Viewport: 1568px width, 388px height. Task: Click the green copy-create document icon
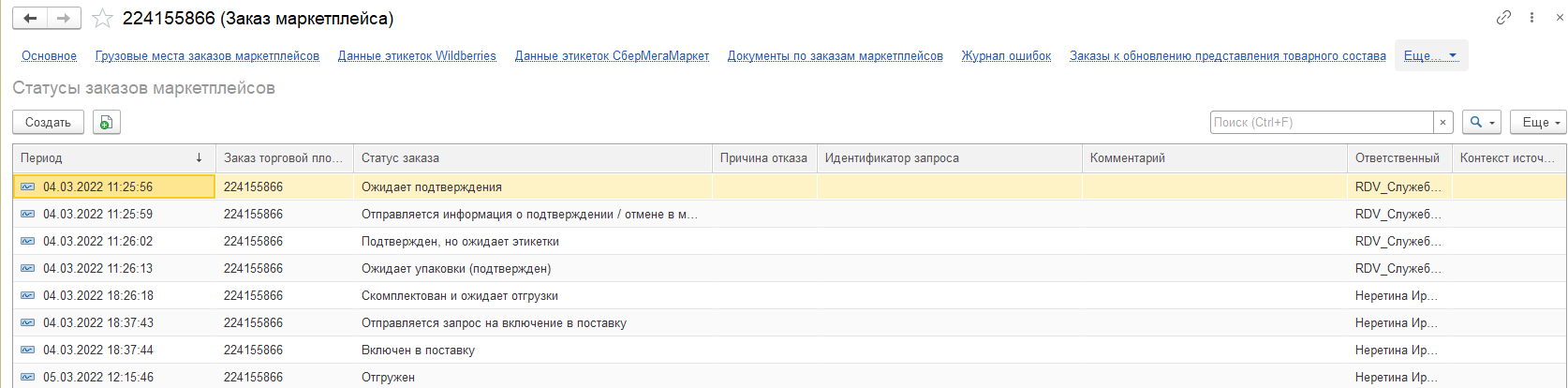[x=107, y=122]
